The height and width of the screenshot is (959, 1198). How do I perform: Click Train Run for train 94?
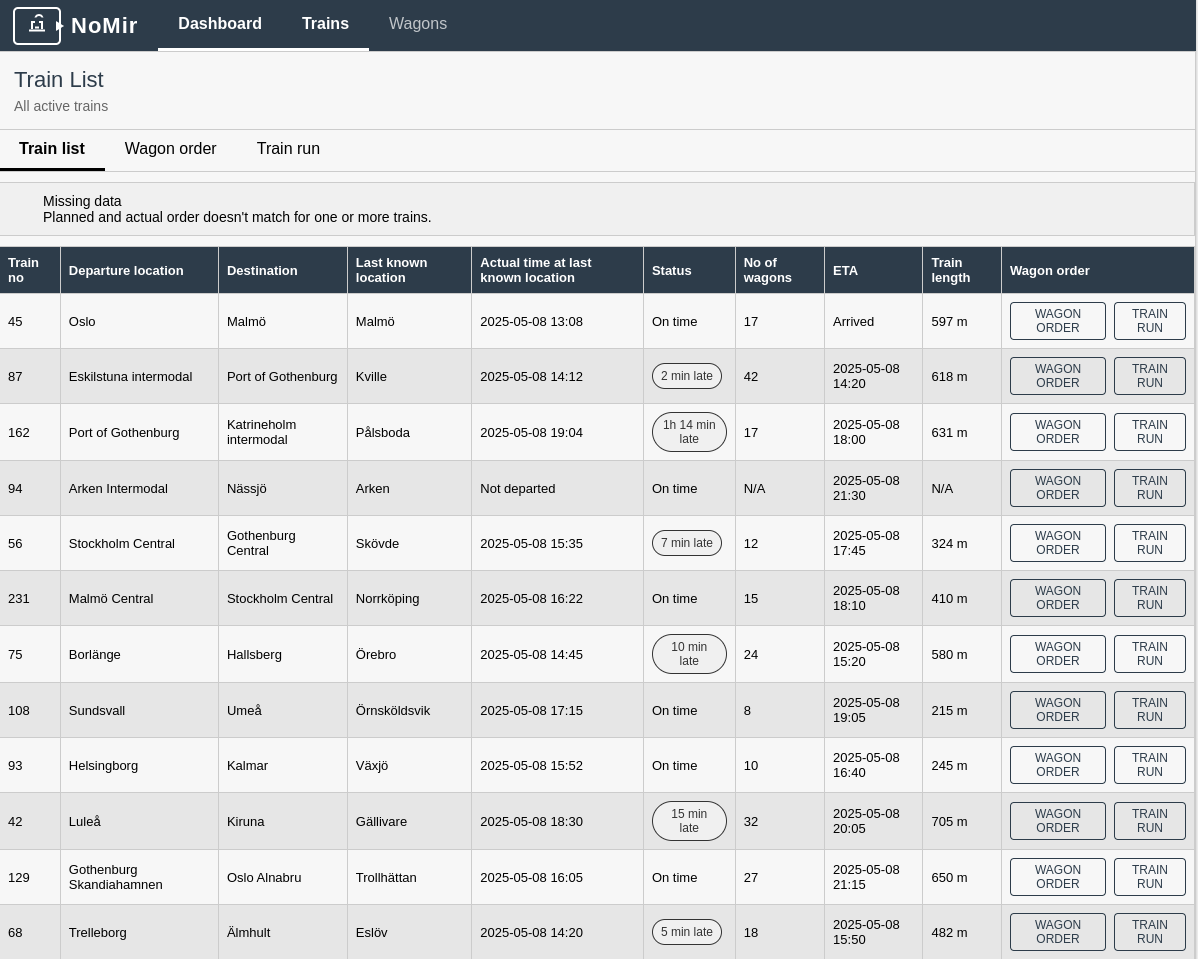1150,488
